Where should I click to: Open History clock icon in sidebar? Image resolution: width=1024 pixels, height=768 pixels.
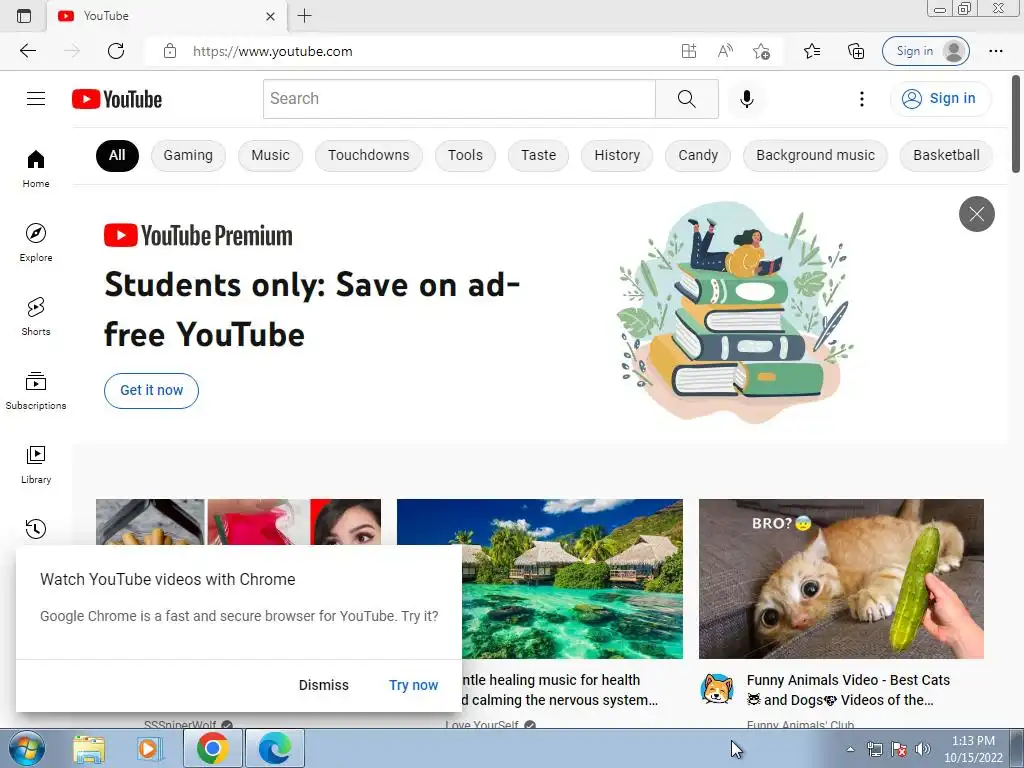click(36, 528)
